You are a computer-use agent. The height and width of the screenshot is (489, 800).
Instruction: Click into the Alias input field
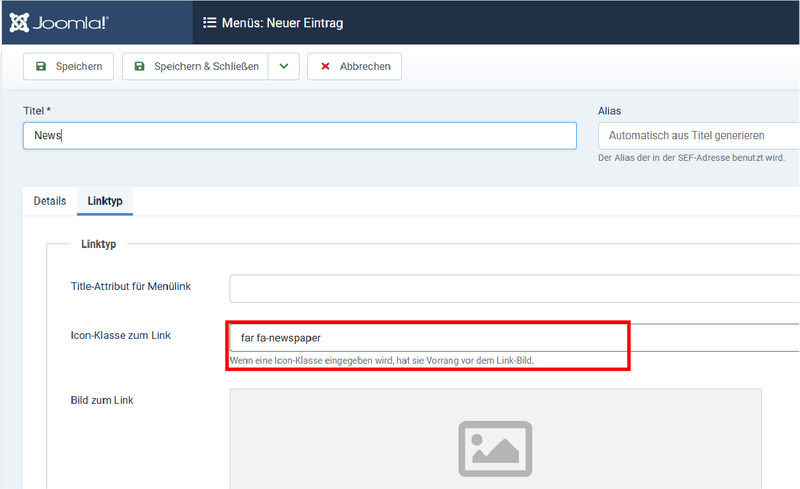(698, 136)
